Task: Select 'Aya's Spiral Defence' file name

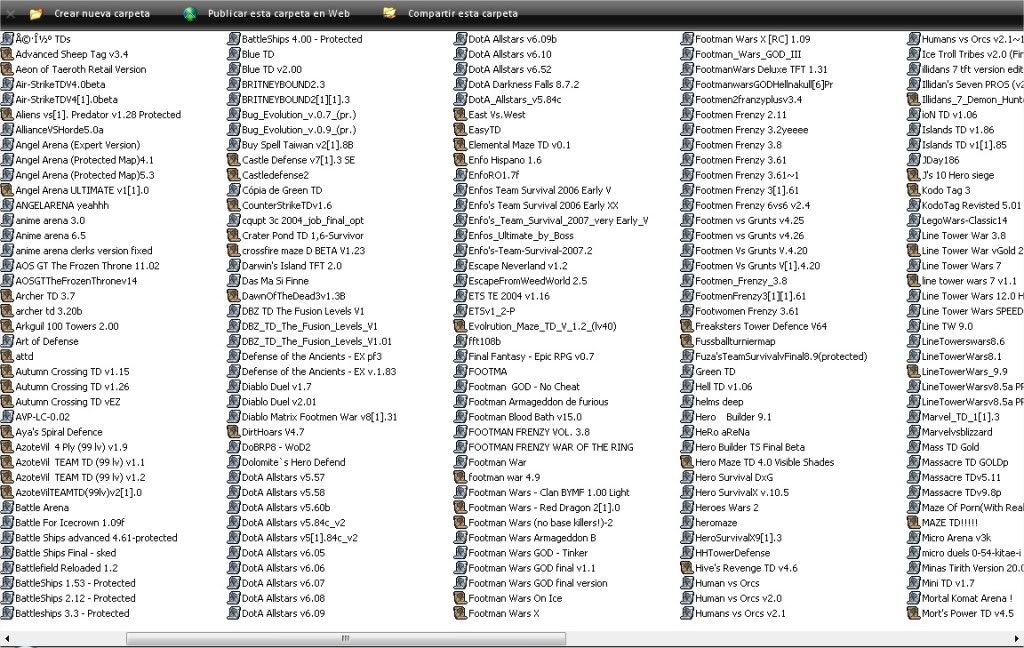Action: pos(59,432)
